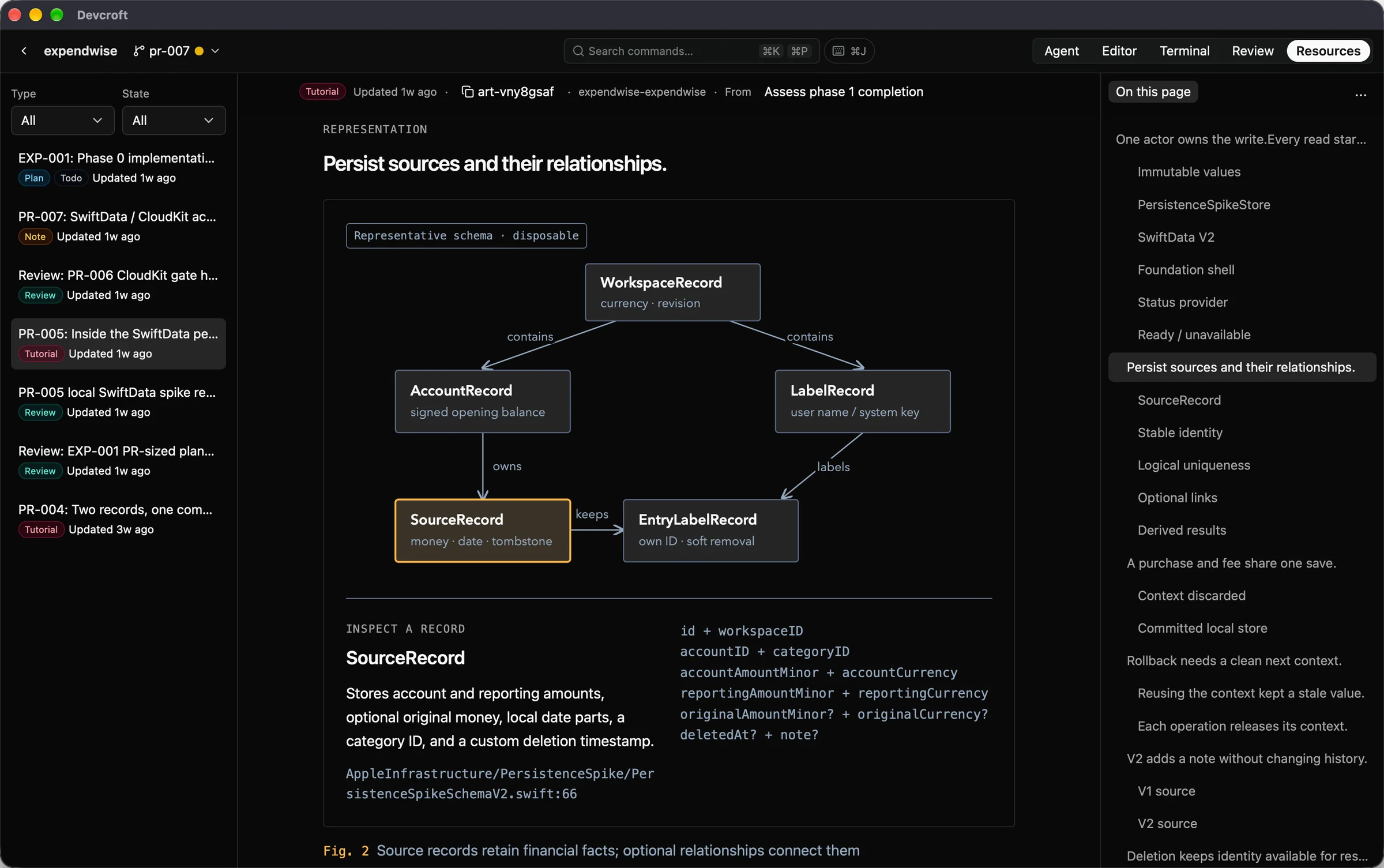The height and width of the screenshot is (868, 1384).
Task: Jump to PersistenceSpikeStore section
Action: [1204, 205]
